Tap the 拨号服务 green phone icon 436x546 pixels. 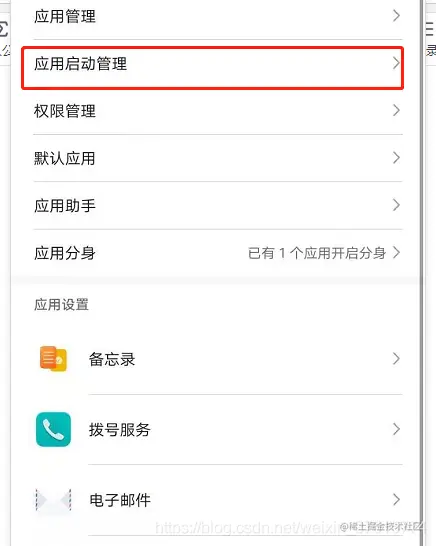tap(53, 429)
